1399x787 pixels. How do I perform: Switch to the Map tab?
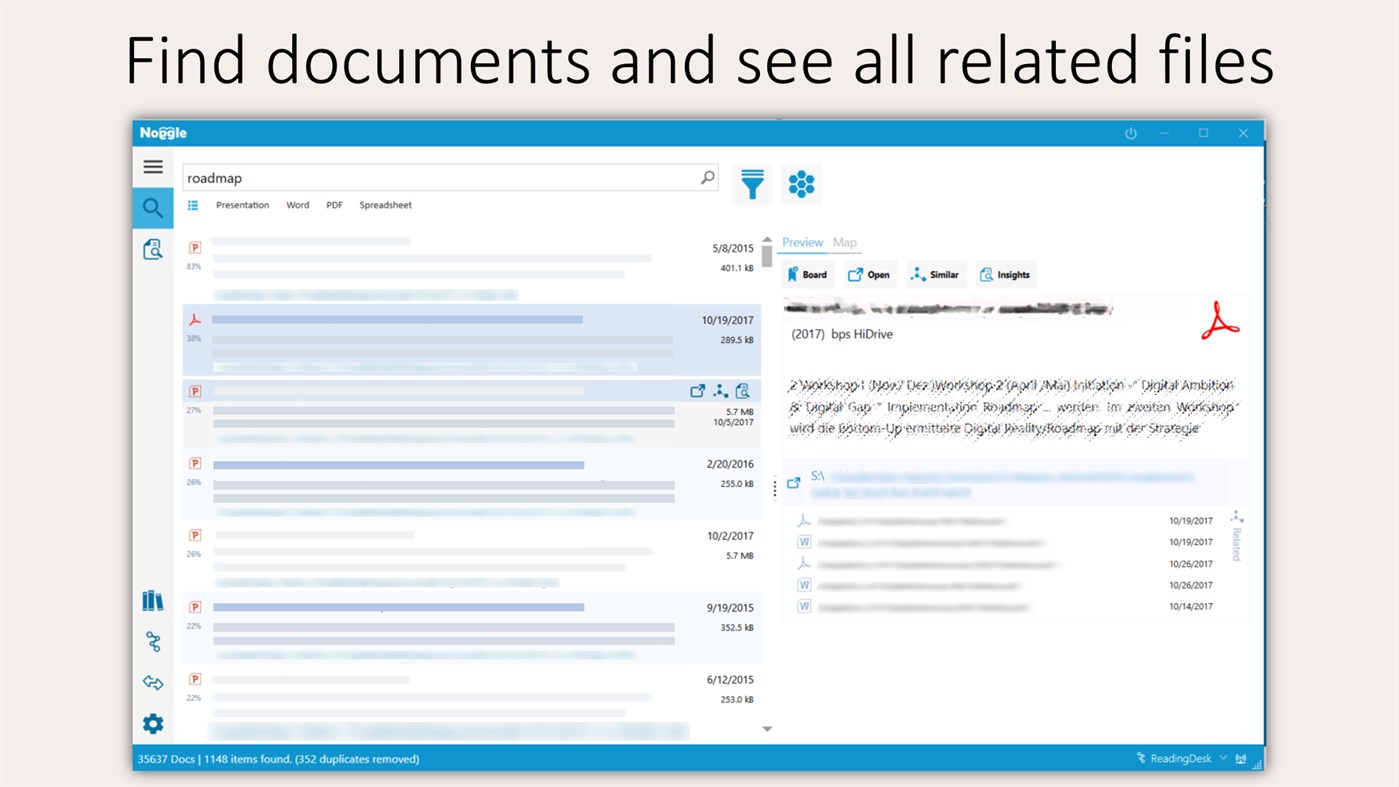(x=844, y=242)
